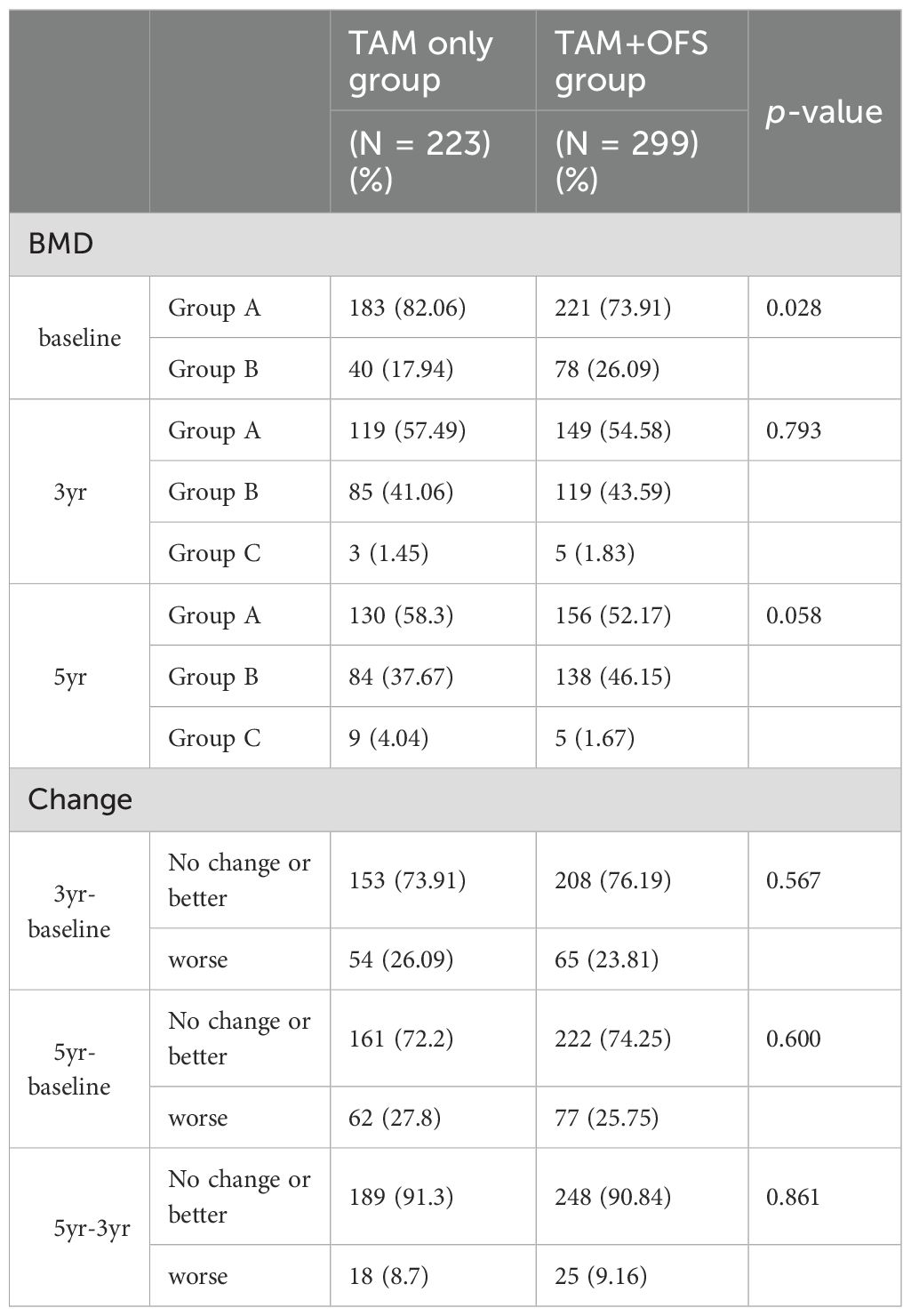Click the 0.058 p-value cell
The height and width of the screenshot is (1316, 911).
pyautogui.click(x=794, y=615)
